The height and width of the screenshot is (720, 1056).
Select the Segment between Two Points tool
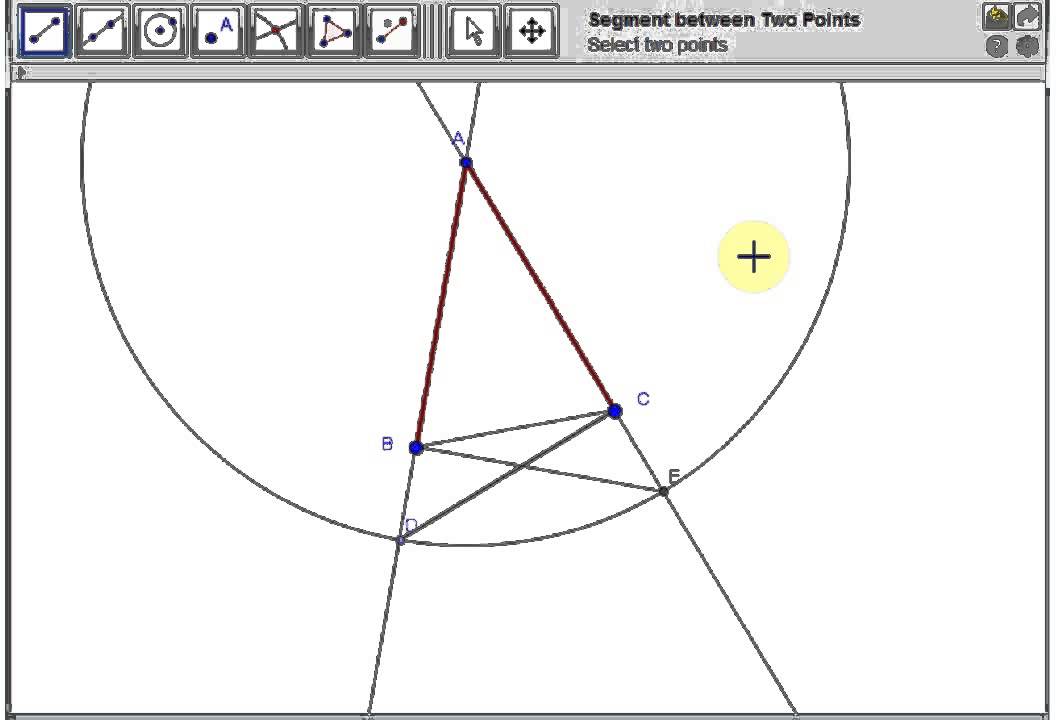click(44, 31)
